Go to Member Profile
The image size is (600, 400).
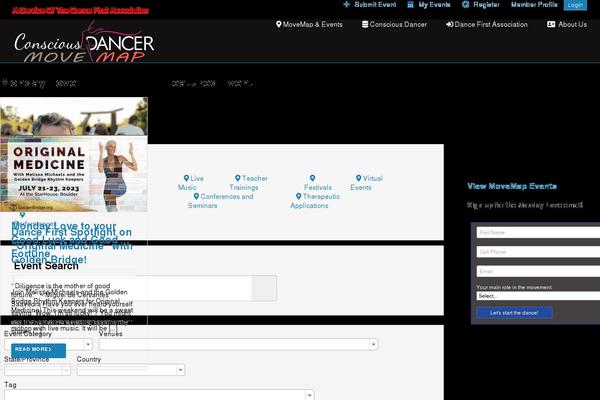tap(534, 5)
